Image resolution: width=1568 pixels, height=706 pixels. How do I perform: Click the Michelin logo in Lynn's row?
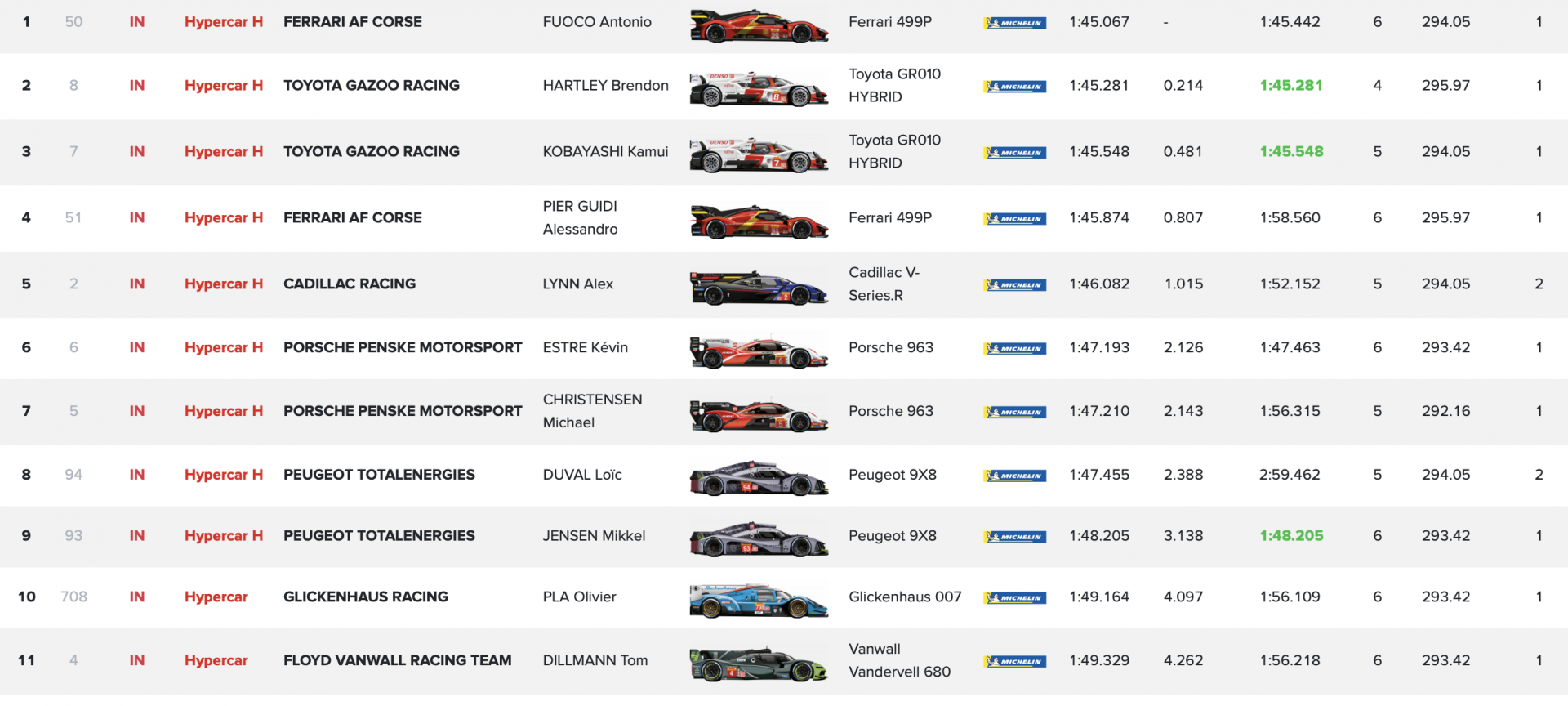1015,285
